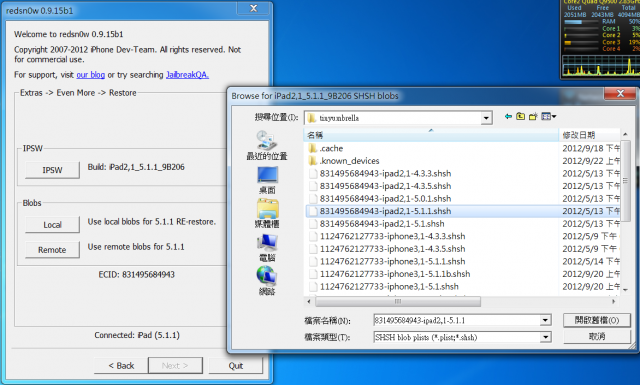Open the 'our blog' support link
The image size is (640, 385).
(x=91, y=75)
